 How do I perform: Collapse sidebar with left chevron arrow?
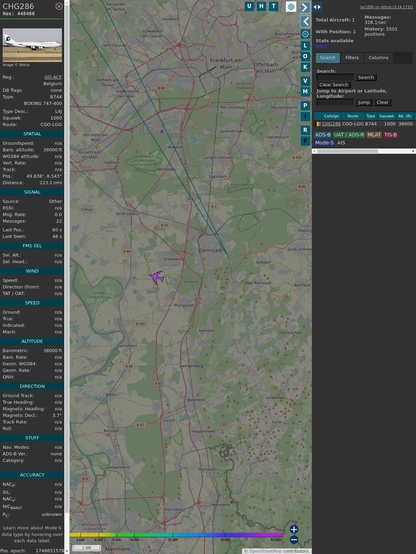[305, 21]
